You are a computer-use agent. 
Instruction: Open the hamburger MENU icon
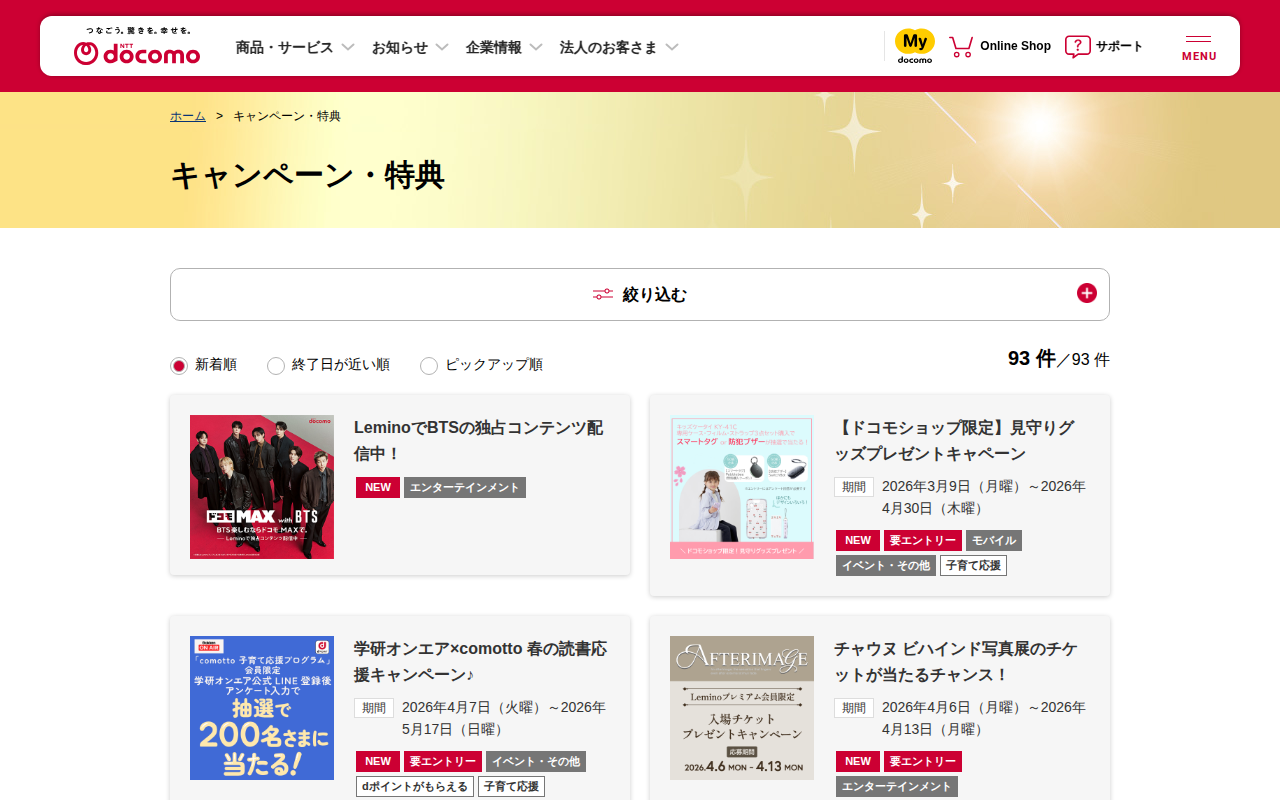[1199, 46]
